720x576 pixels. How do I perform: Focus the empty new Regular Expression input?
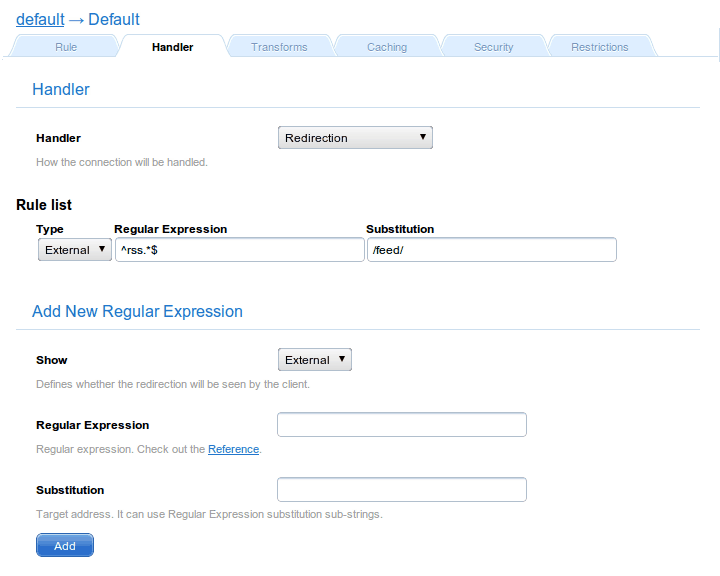pos(401,425)
